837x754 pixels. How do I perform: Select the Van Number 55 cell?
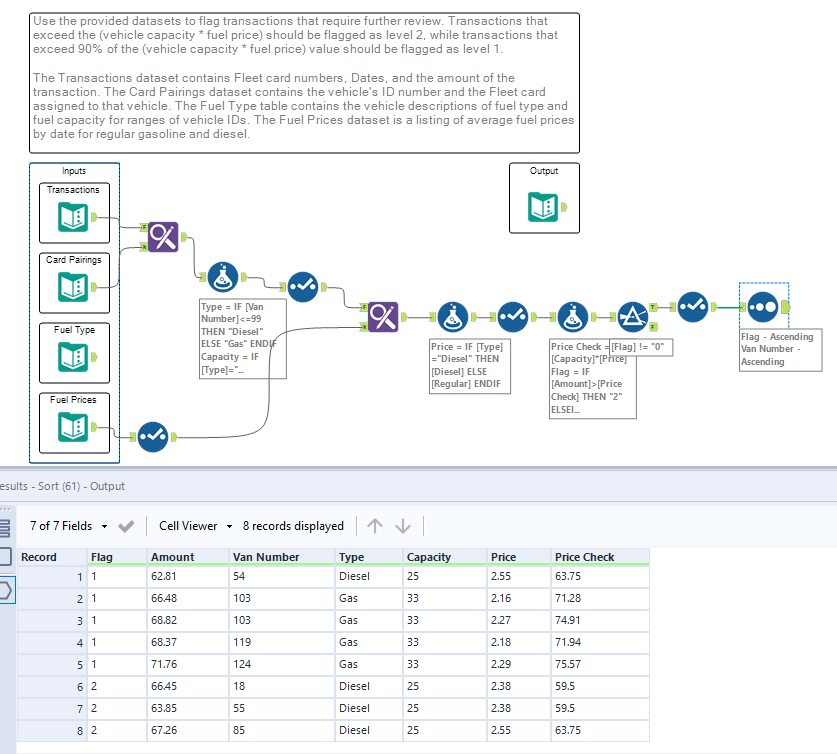click(x=282, y=708)
